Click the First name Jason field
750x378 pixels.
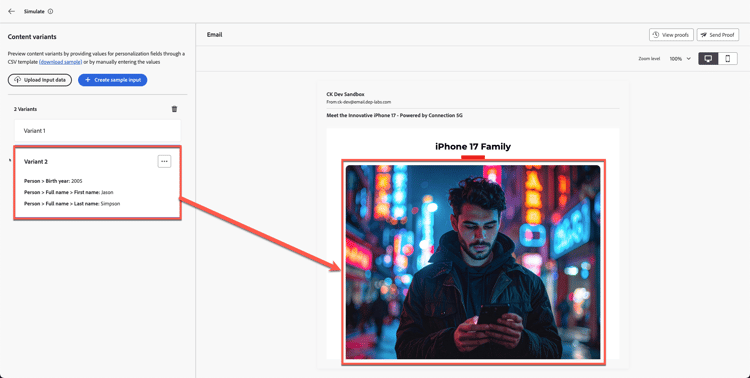[x=69, y=192]
